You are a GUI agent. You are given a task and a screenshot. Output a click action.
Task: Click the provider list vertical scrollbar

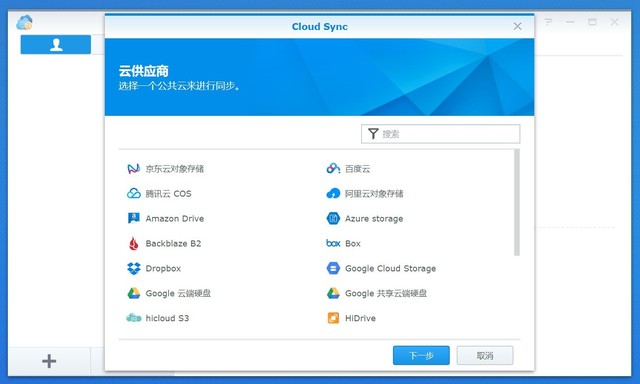(x=517, y=203)
